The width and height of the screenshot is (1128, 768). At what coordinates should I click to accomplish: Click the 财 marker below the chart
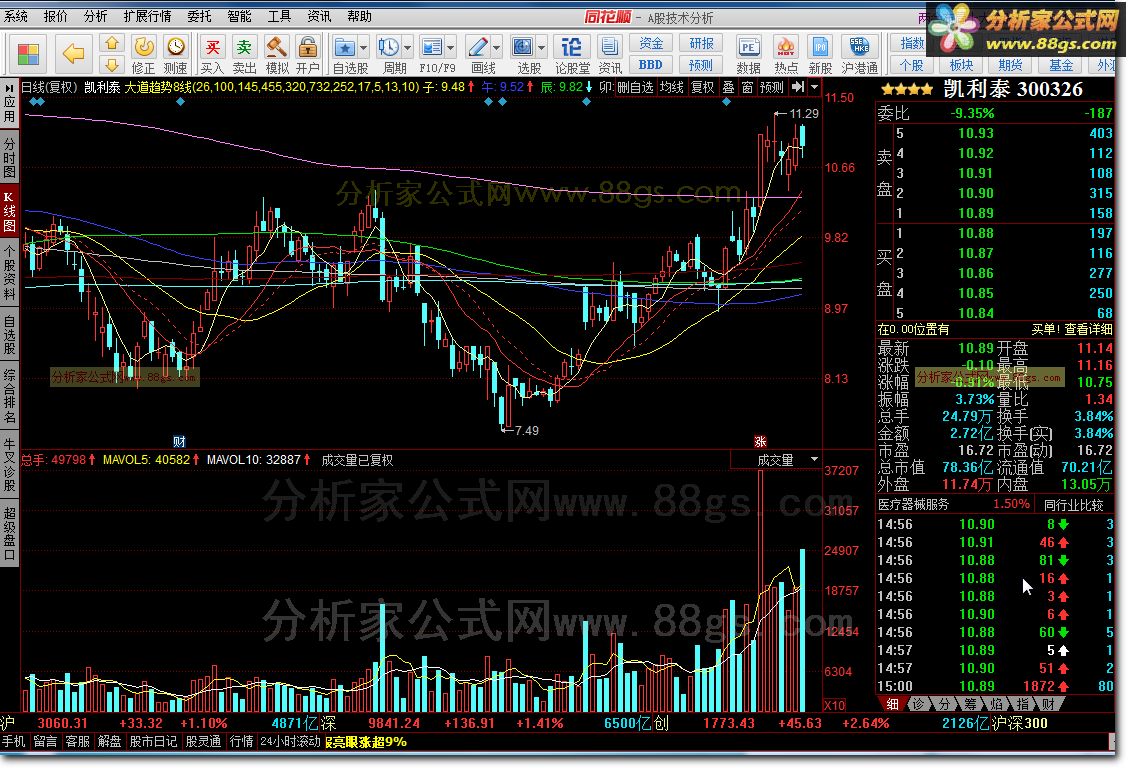[179, 442]
